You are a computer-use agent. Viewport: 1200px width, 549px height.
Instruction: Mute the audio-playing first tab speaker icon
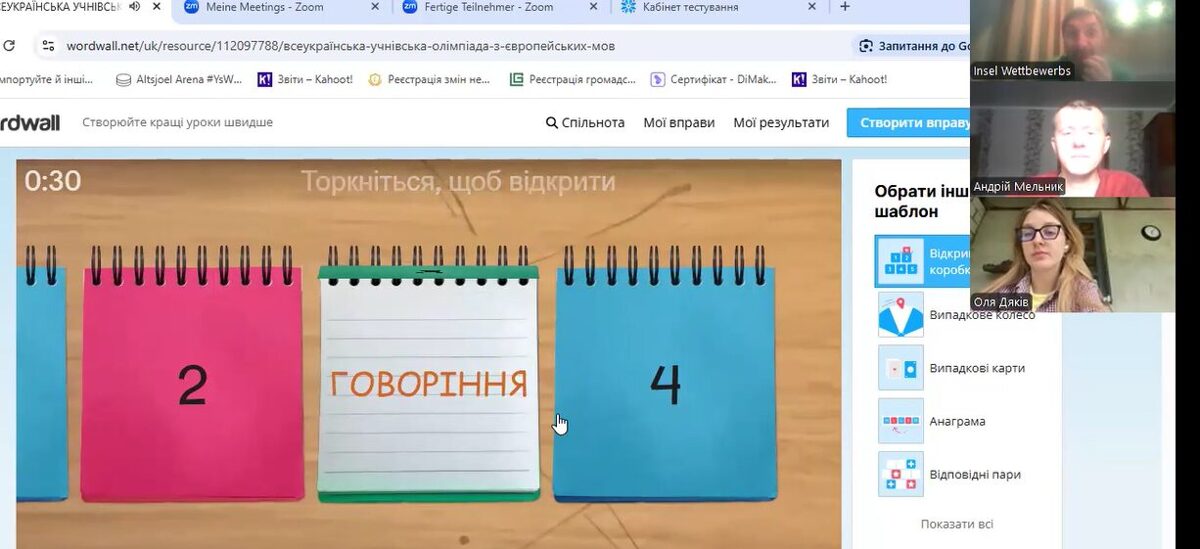tap(134, 7)
